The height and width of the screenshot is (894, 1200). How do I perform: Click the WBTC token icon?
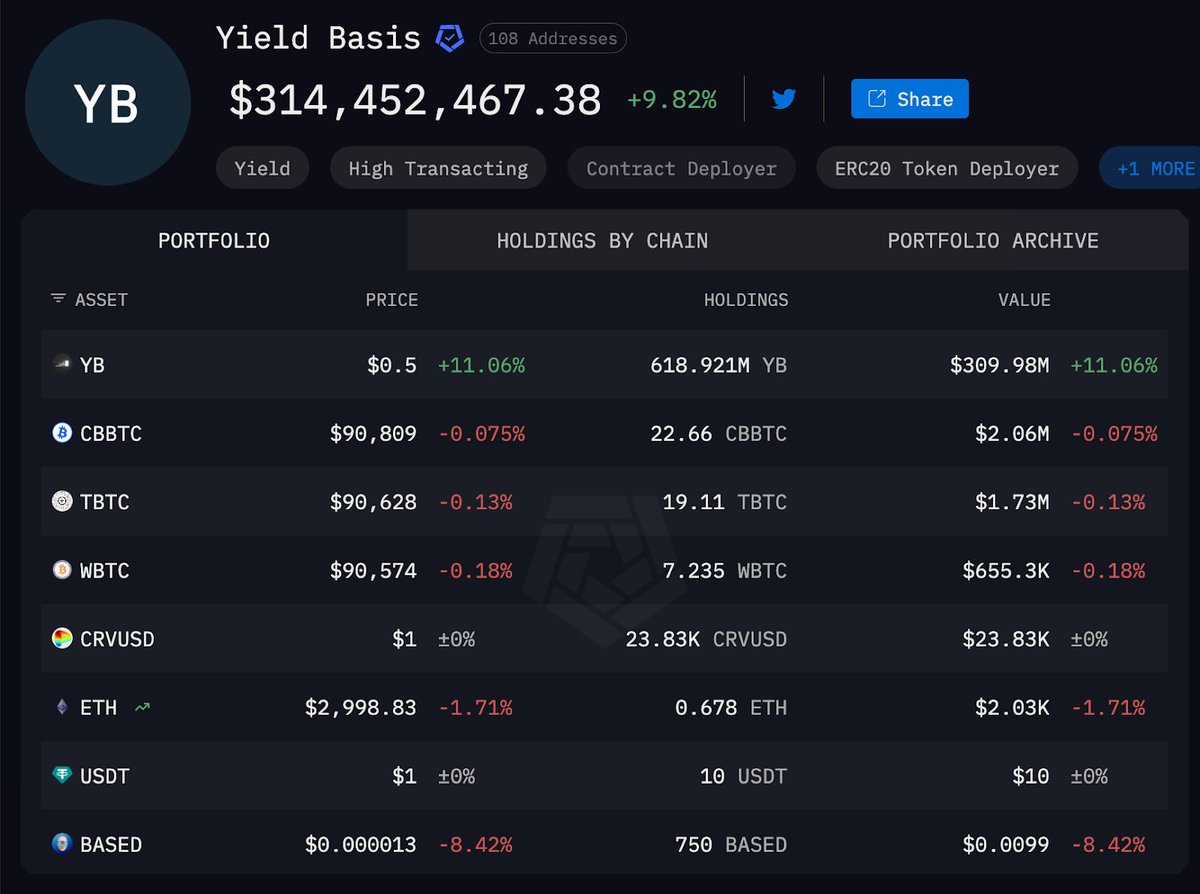tap(62, 570)
